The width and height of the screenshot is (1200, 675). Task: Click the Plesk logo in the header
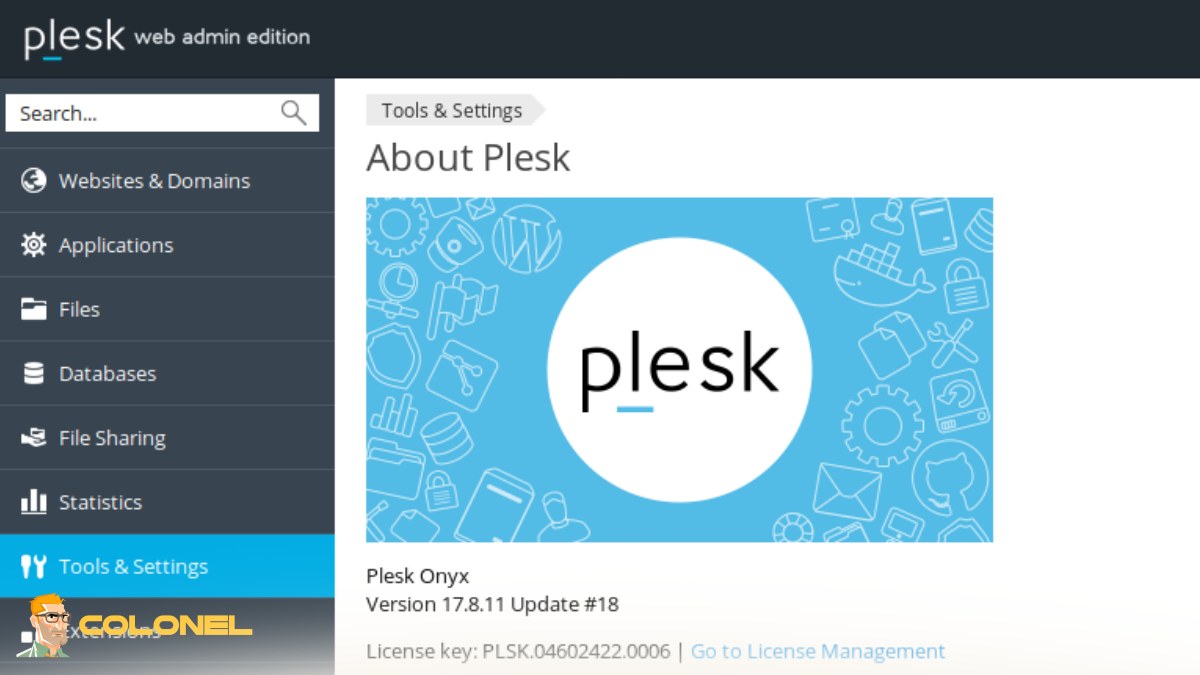point(75,37)
